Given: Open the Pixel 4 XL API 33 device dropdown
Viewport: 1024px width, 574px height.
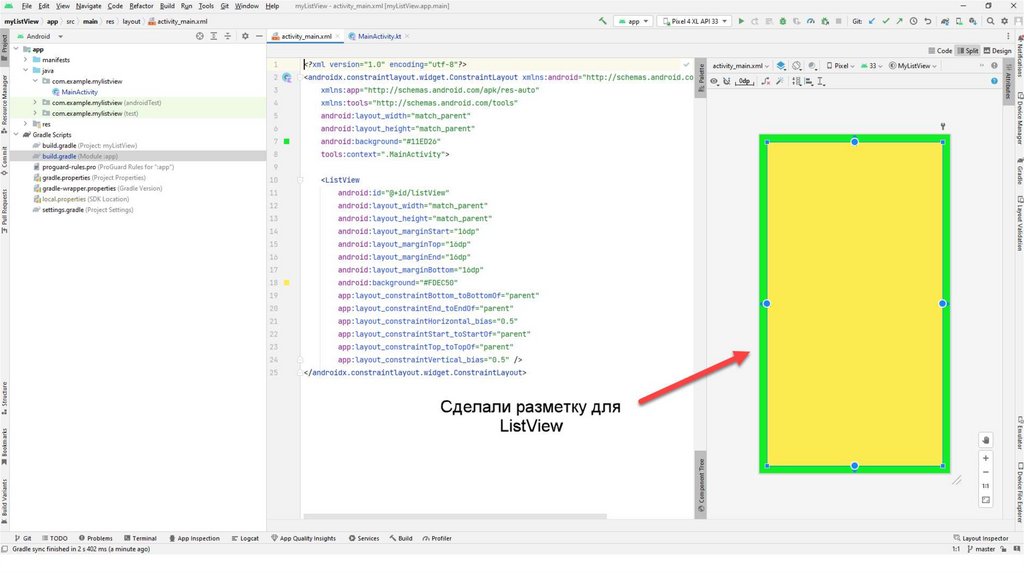Looking at the screenshot, I should point(693,20).
